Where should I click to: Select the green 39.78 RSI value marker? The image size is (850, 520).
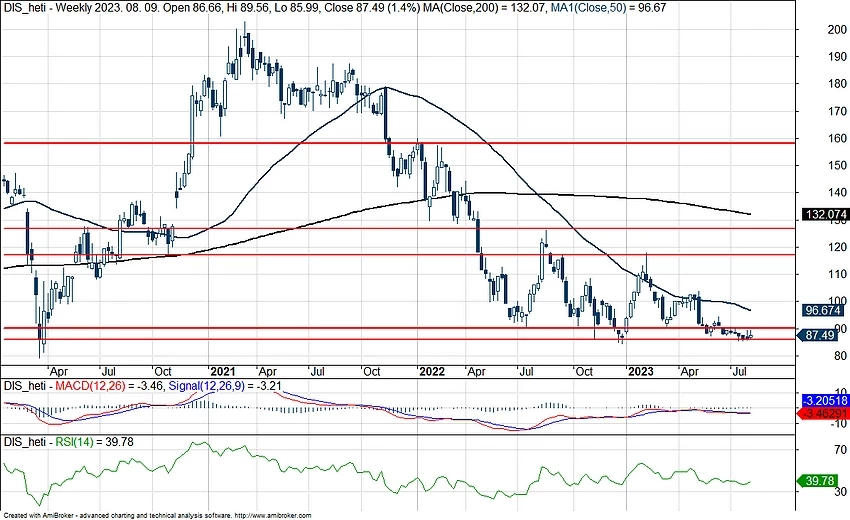(819, 481)
